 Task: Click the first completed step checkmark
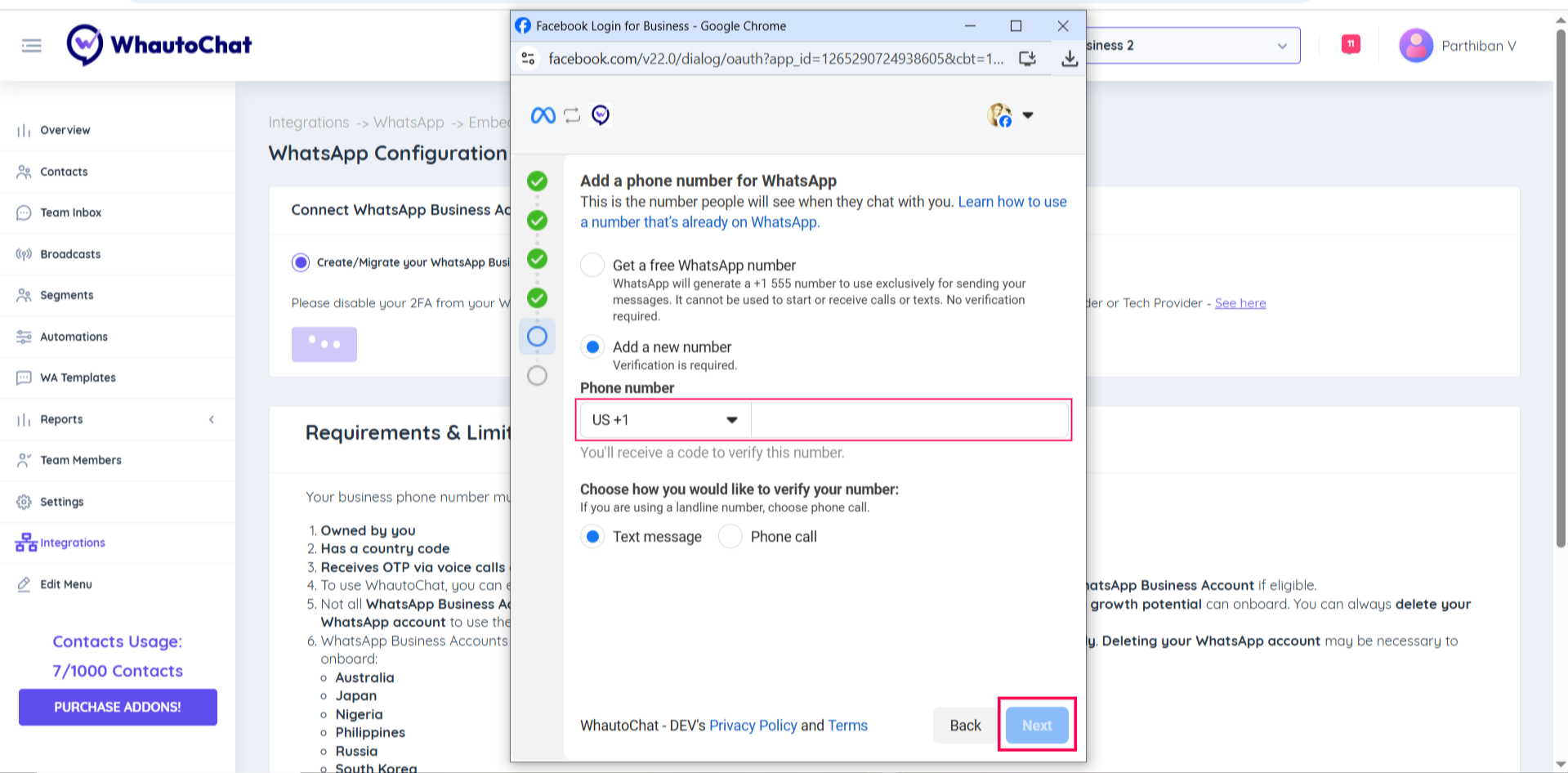point(537,181)
